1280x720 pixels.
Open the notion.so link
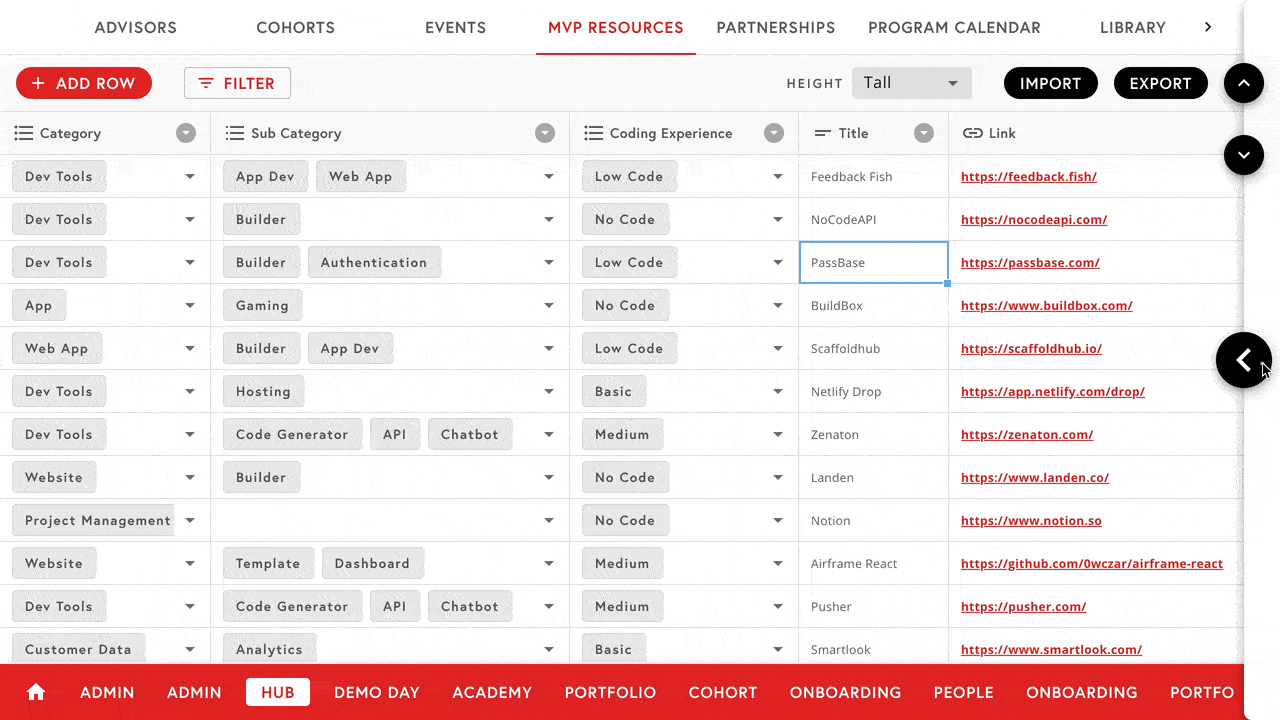pyautogui.click(x=1031, y=521)
